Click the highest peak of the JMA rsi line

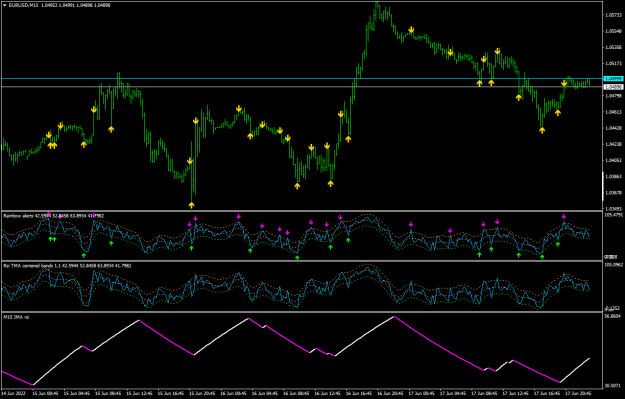[394, 316]
